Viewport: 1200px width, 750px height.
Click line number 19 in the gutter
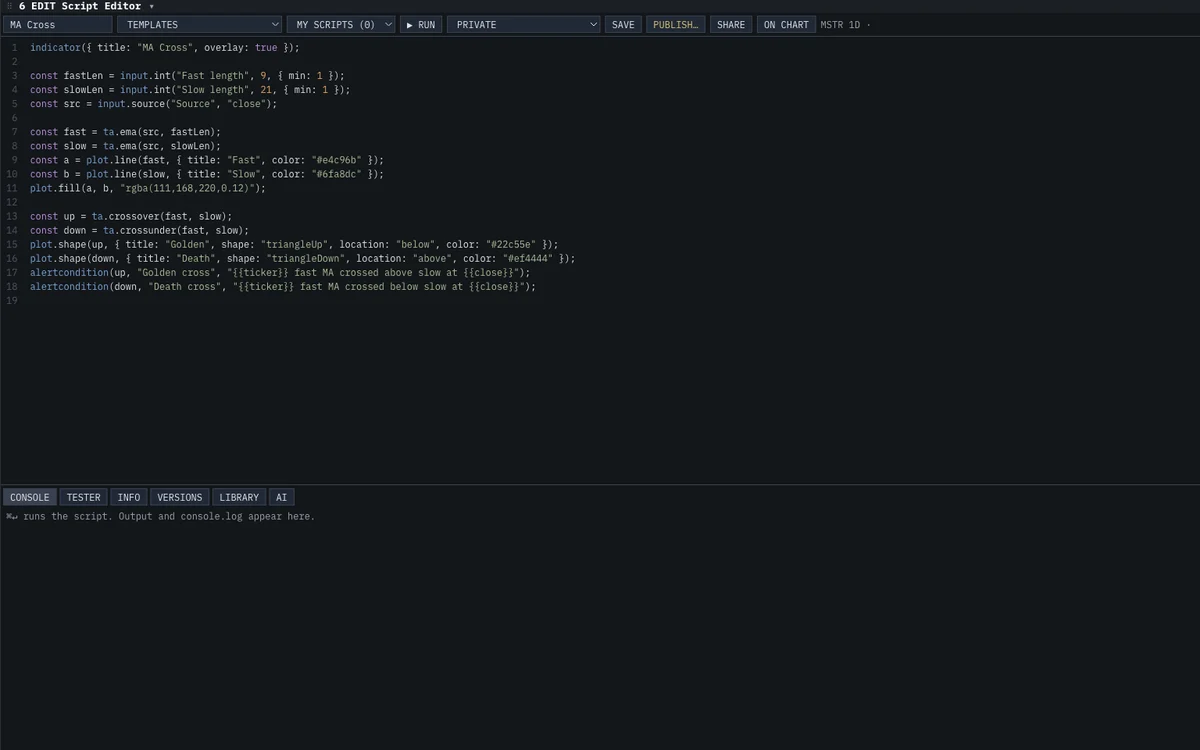pyautogui.click(x=12, y=299)
